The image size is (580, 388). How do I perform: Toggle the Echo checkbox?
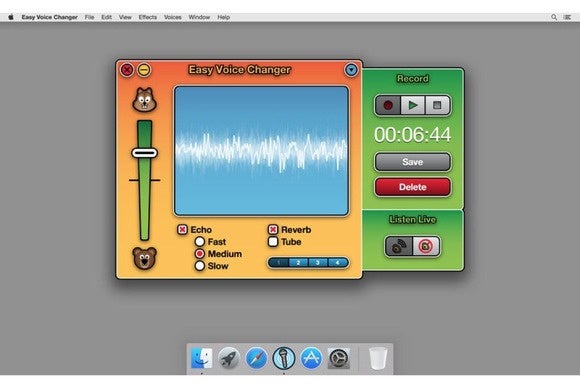[x=182, y=230]
